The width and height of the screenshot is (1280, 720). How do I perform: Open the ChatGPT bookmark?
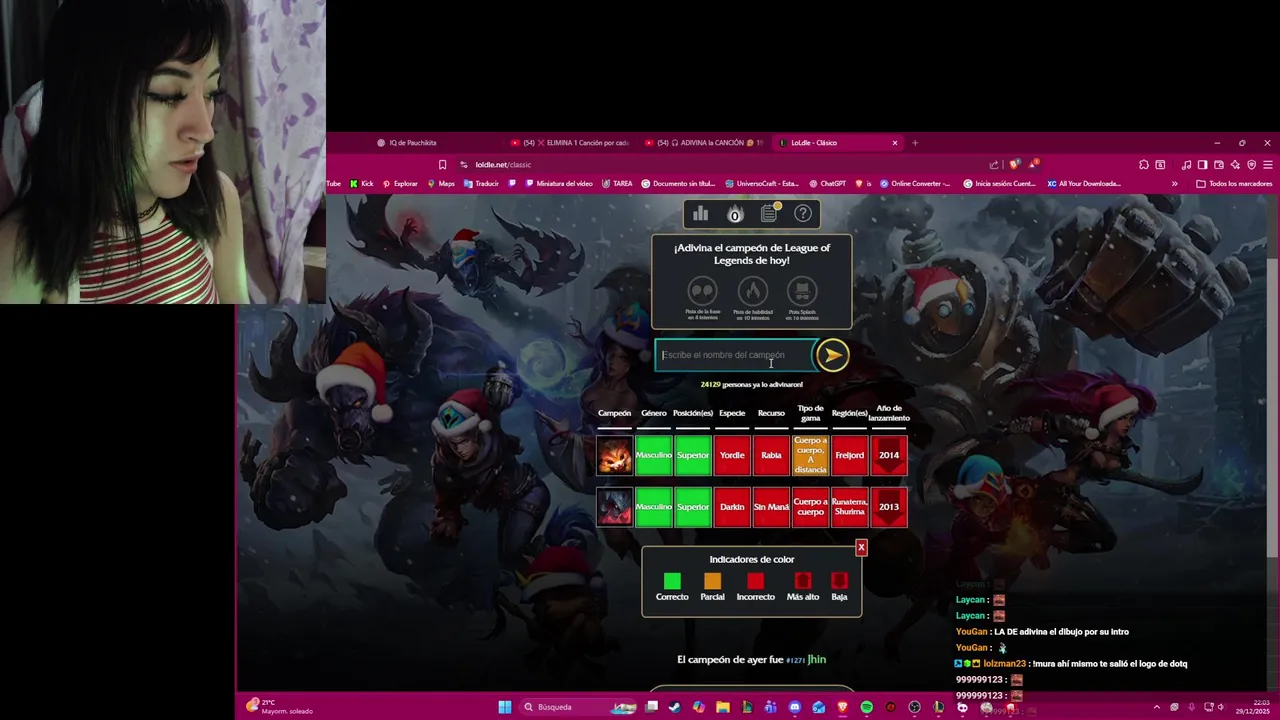(x=827, y=184)
